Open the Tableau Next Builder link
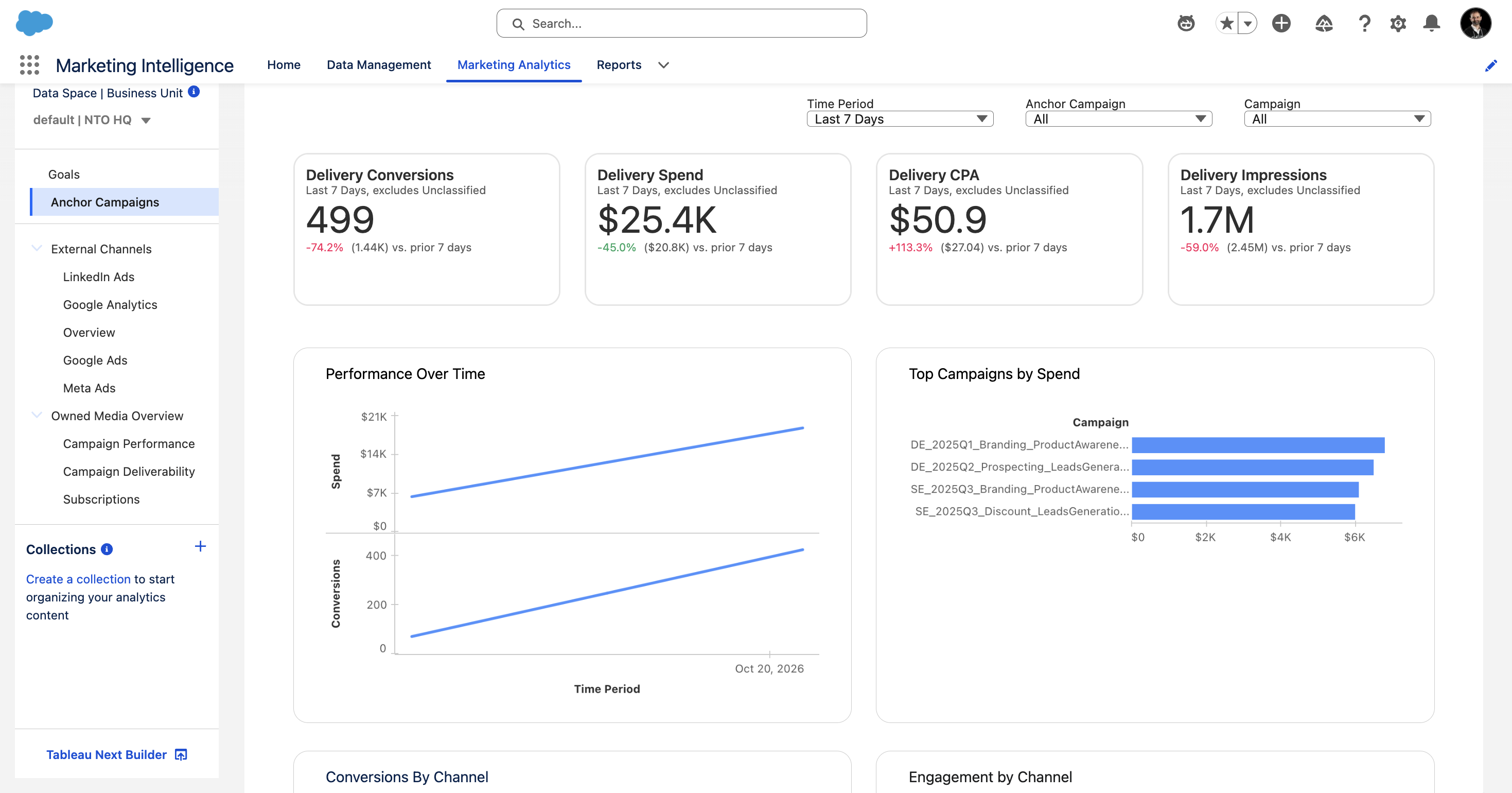Image resolution: width=1512 pixels, height=793 pixels. (x=106, y=755)
